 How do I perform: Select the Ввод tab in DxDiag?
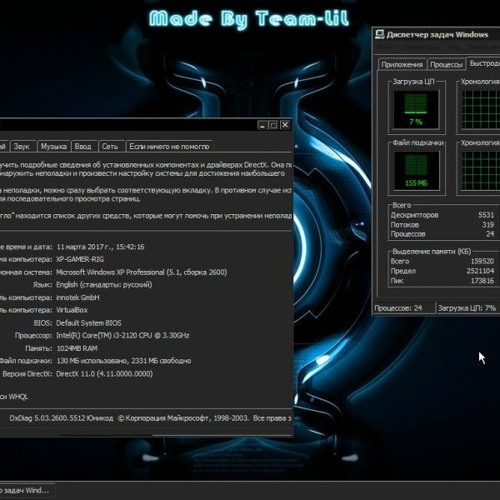point(83,146)
